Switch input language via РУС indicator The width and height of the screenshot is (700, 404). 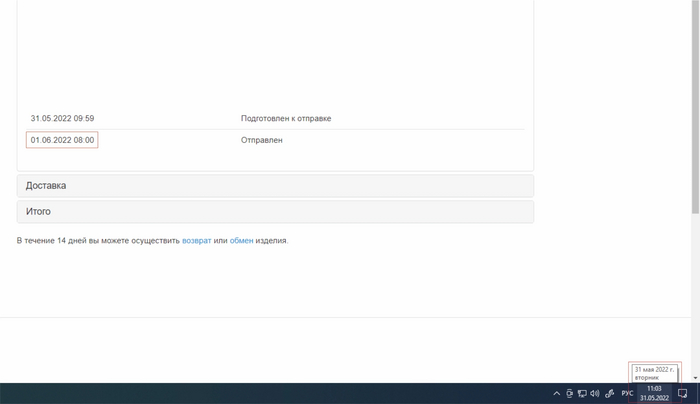627,393
